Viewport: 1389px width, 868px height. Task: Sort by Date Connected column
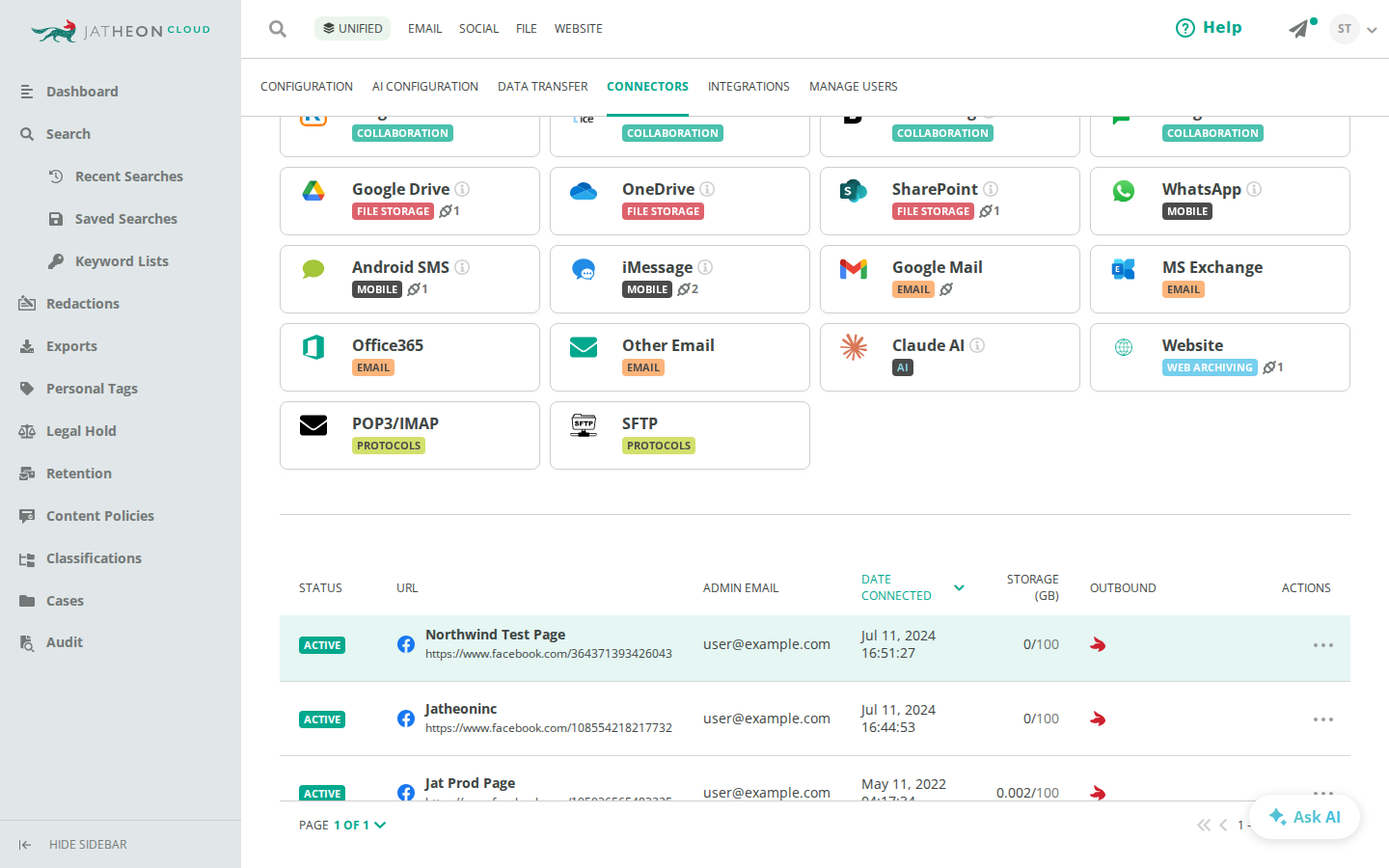point(912,587)
